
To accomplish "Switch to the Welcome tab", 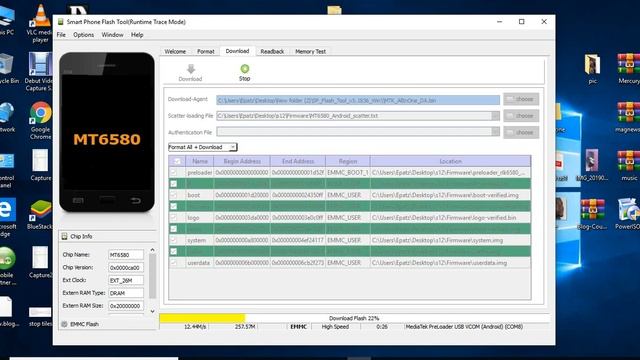I will [x=175, y=51].
